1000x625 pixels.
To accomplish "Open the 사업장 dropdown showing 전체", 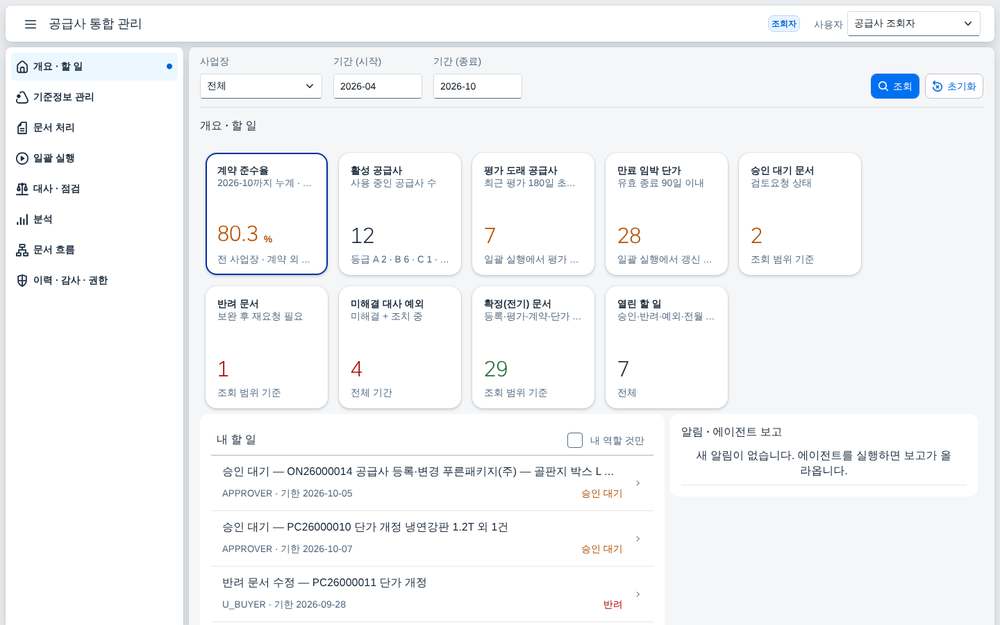I will click(x=261, y=86).
